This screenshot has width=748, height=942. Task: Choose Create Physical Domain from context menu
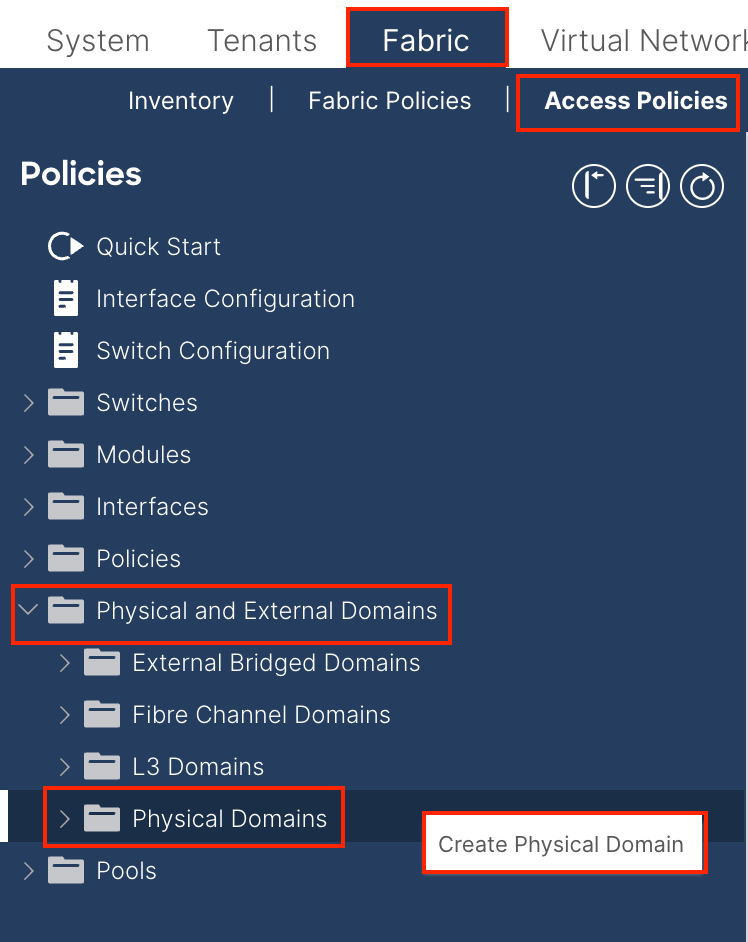point(561,844)
